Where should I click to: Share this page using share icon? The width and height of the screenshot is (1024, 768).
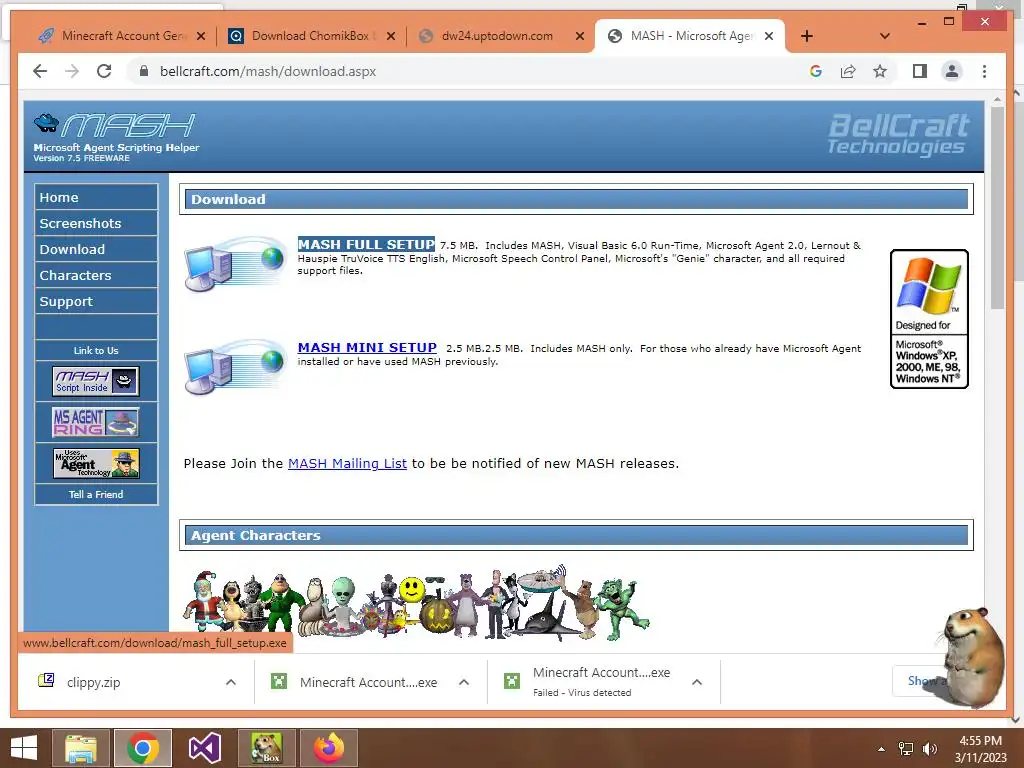[x=848, y=71]
